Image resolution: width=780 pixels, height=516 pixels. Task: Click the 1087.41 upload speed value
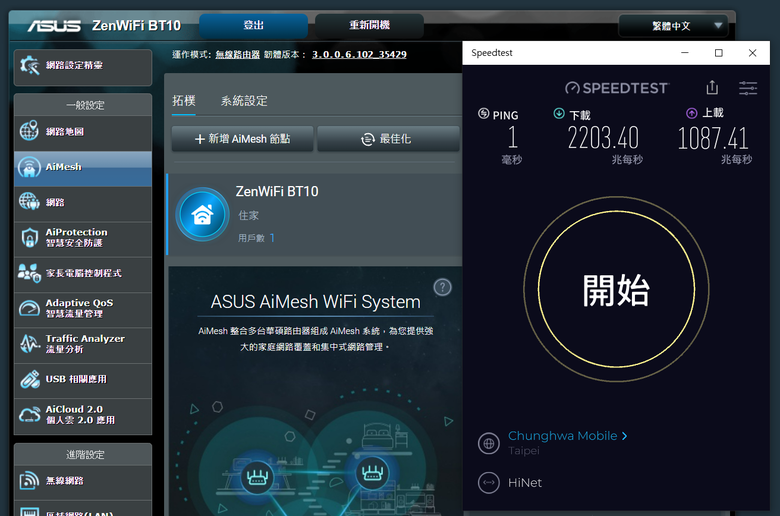tap(713, 138)
